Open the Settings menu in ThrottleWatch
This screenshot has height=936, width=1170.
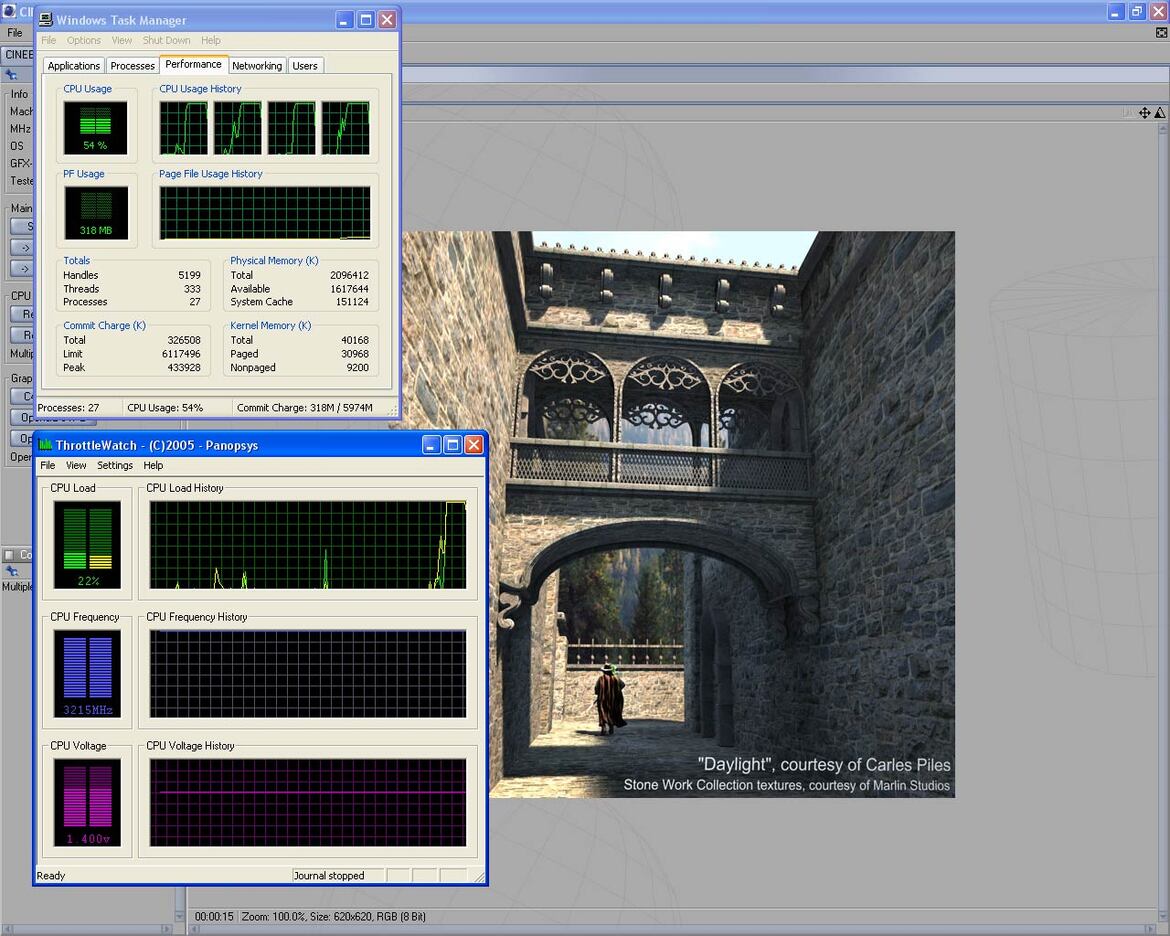pos(114,465)
